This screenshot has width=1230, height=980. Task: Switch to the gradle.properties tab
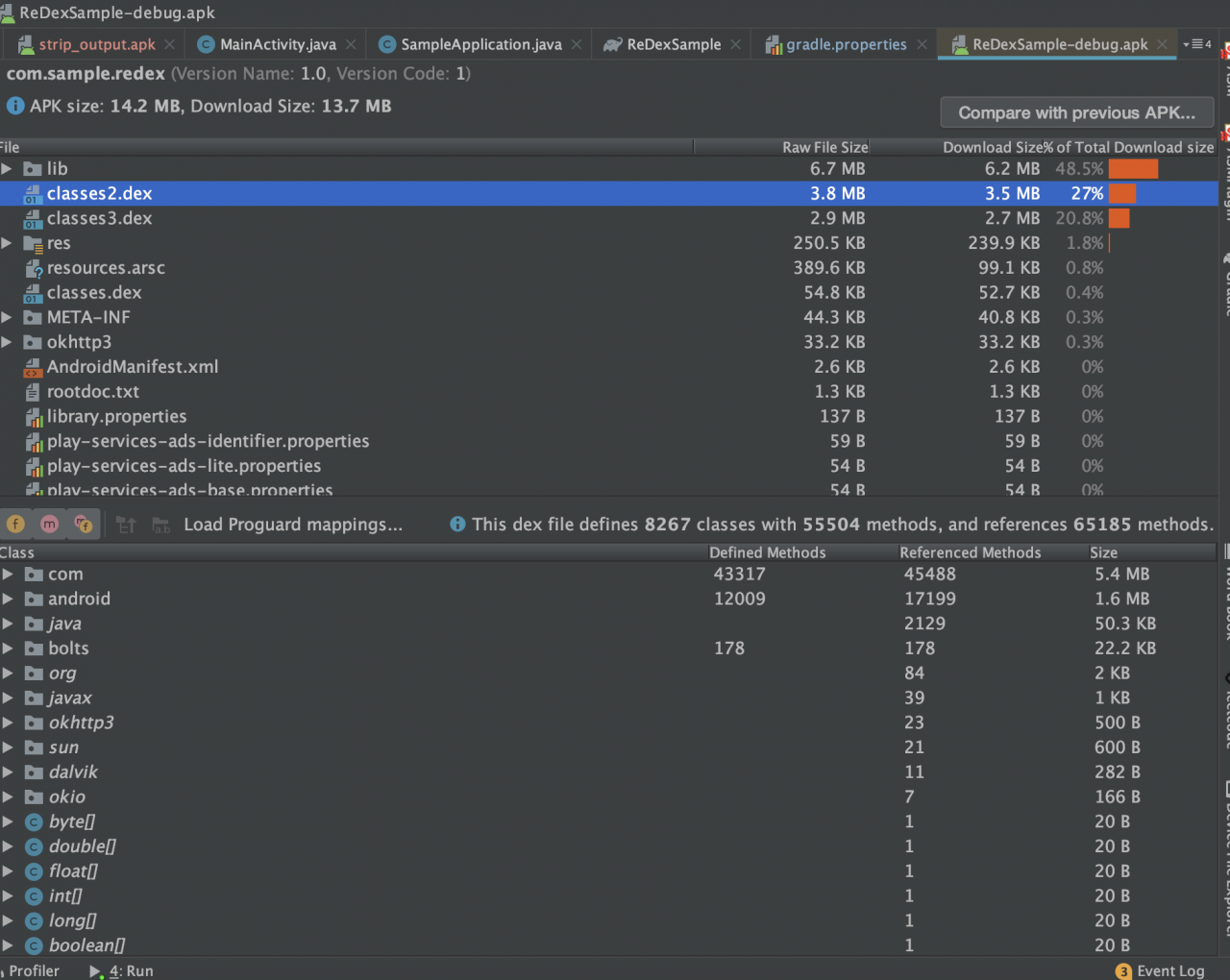[x=846, y=44]
